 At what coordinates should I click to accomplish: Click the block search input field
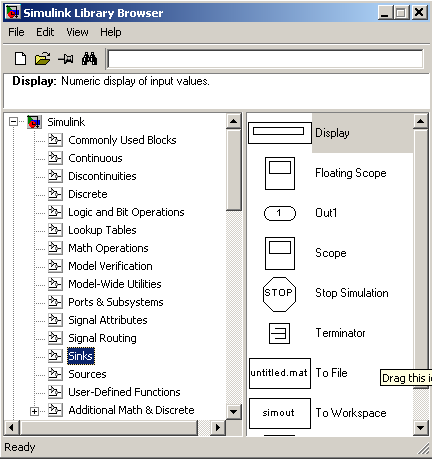tap(265, 59)
